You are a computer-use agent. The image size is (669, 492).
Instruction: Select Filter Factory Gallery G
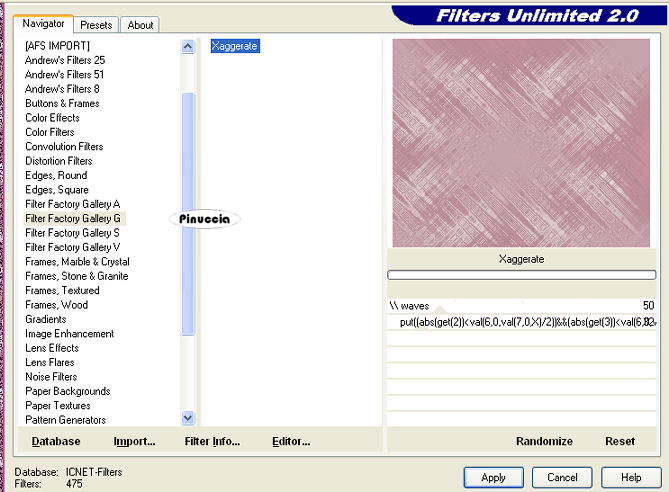(x=73, y=218)
